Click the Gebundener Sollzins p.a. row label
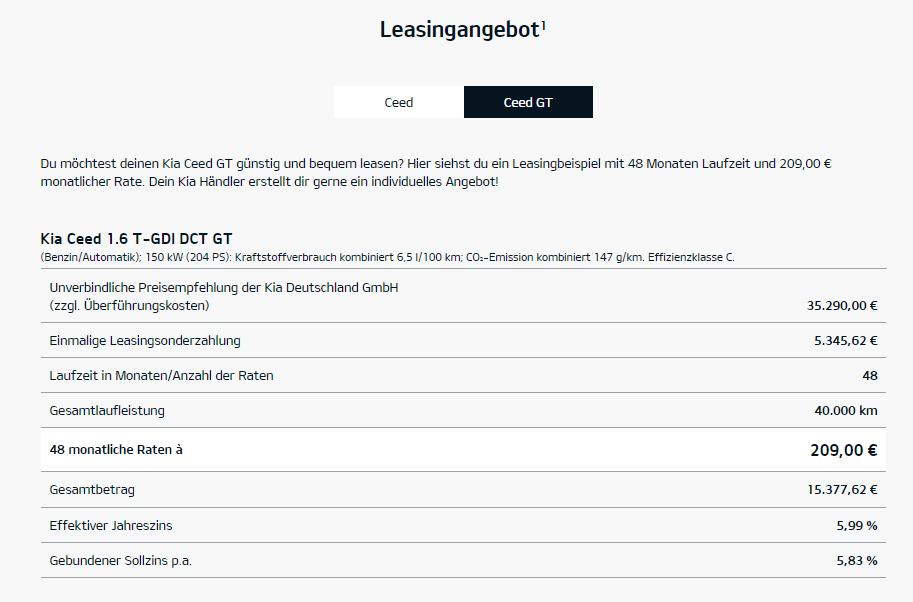913x602 pixels. coord(120,560)
